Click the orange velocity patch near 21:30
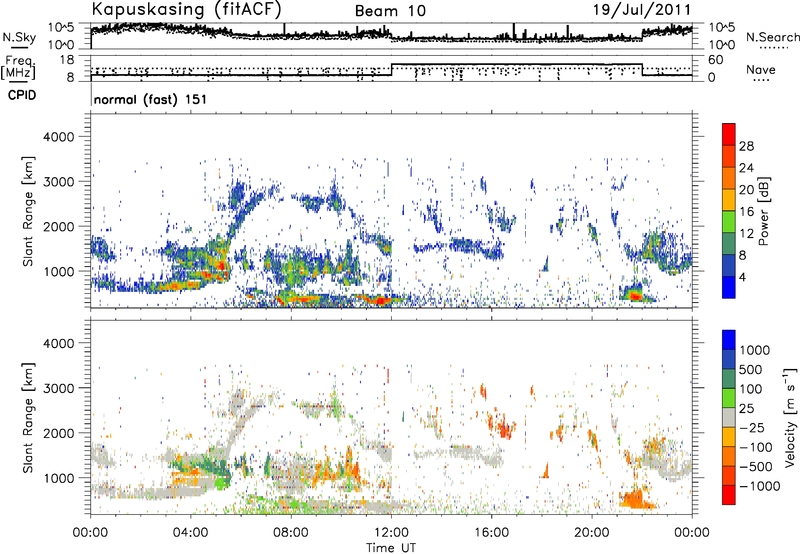Viewport: 800px width, 554px height. click(x=637, y=498)
